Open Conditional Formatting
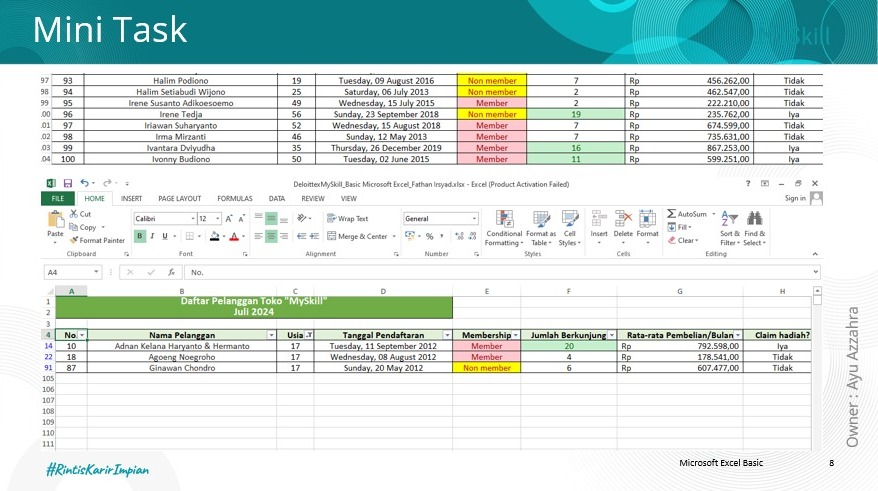 (504, 228)
